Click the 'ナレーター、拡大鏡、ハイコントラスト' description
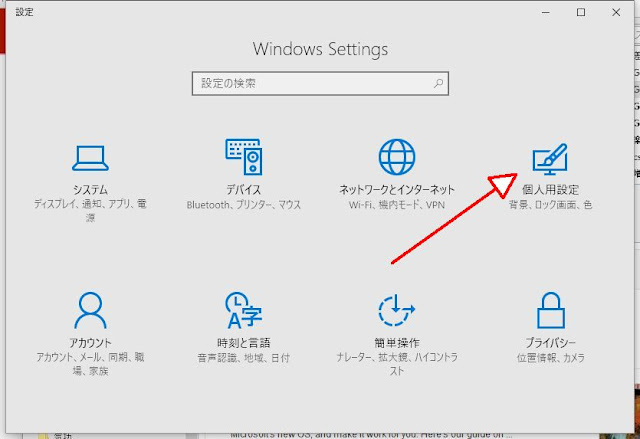The image size is (640, 439). coord(397,364)
